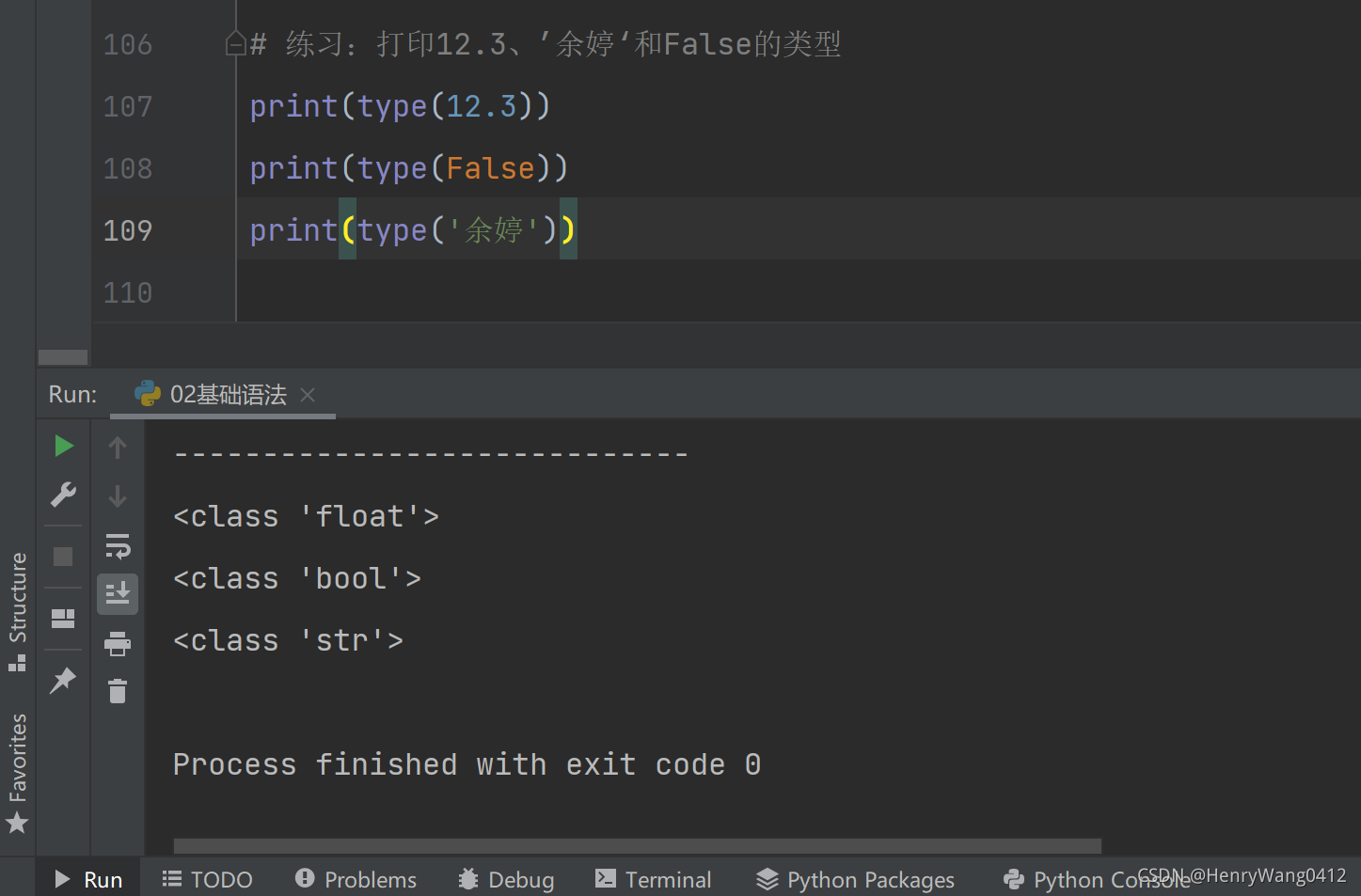Viewport: 1361px width, 896px height.
Task: Click line number 107 in the gutter
Action: (128, 106)
